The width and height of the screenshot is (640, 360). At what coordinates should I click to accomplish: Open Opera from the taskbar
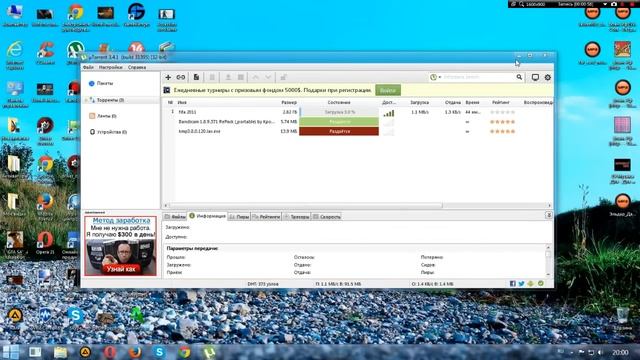pyautogui.click(x=110, y=351)
